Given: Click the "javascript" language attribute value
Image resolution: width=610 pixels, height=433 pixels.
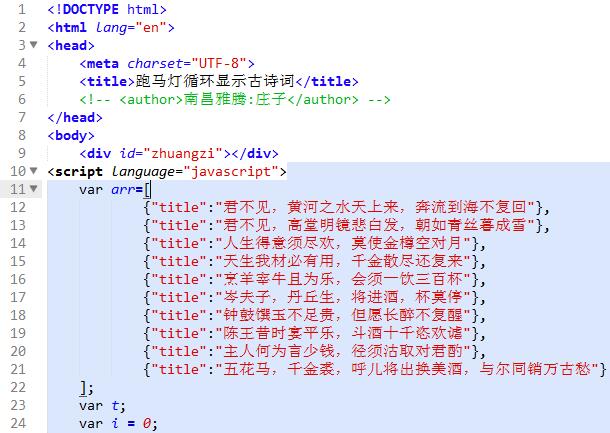Looking at the screenshot, I should click(229, 172).
